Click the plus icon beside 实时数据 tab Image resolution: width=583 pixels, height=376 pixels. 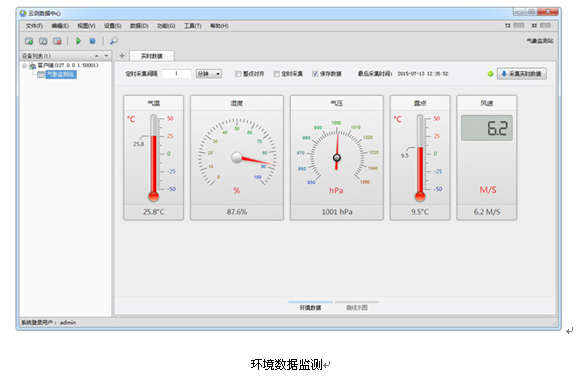(x=122, y=56)
